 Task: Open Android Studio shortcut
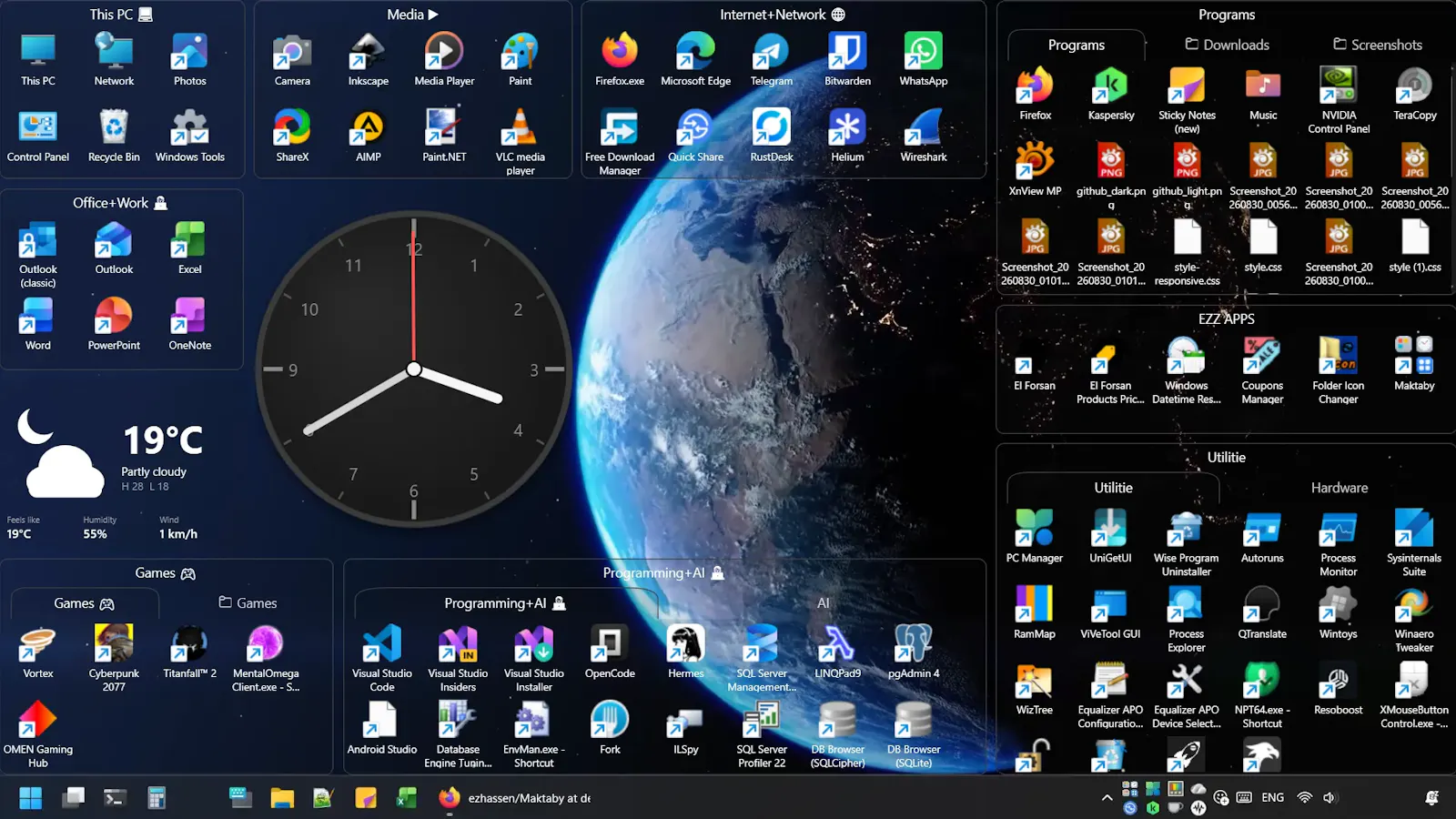click(382, 729)
